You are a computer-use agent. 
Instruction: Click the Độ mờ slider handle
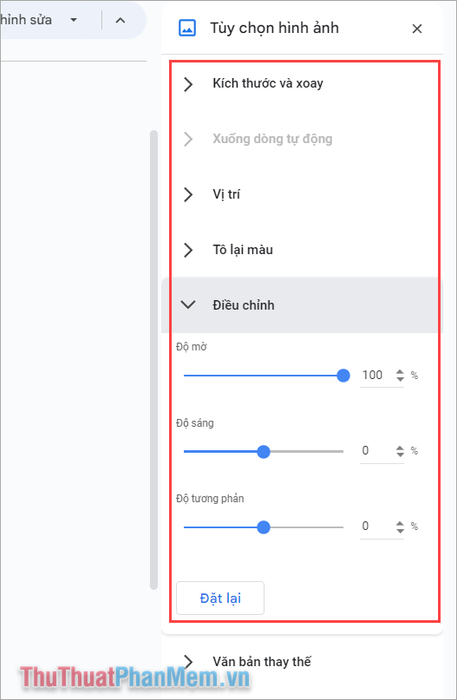pyautogui.click(x=343, y=375)
